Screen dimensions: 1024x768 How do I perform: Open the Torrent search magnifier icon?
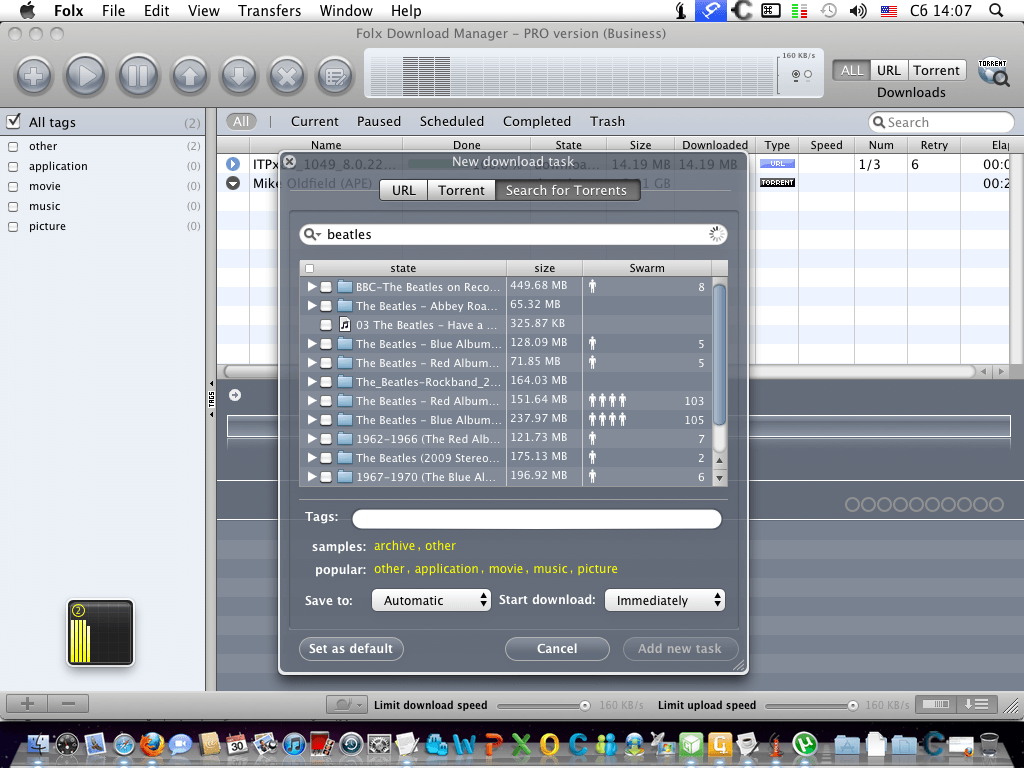tap(993, 72)
